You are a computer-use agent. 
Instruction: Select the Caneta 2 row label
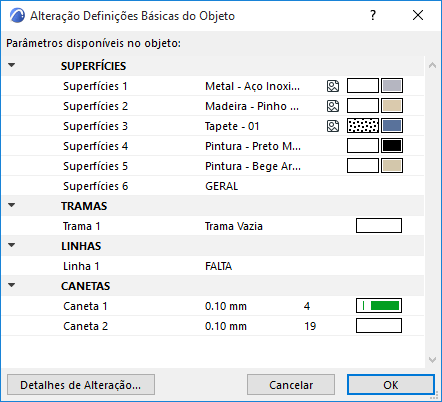tap(85, 326)
